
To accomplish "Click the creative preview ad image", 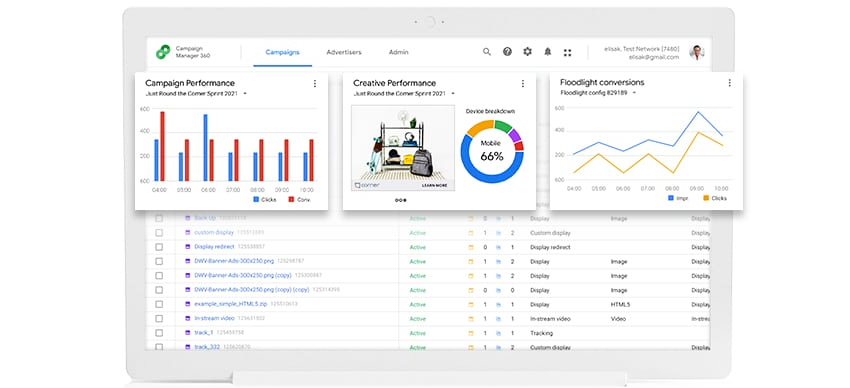I will pyautogui.click(x=403, y=148).
